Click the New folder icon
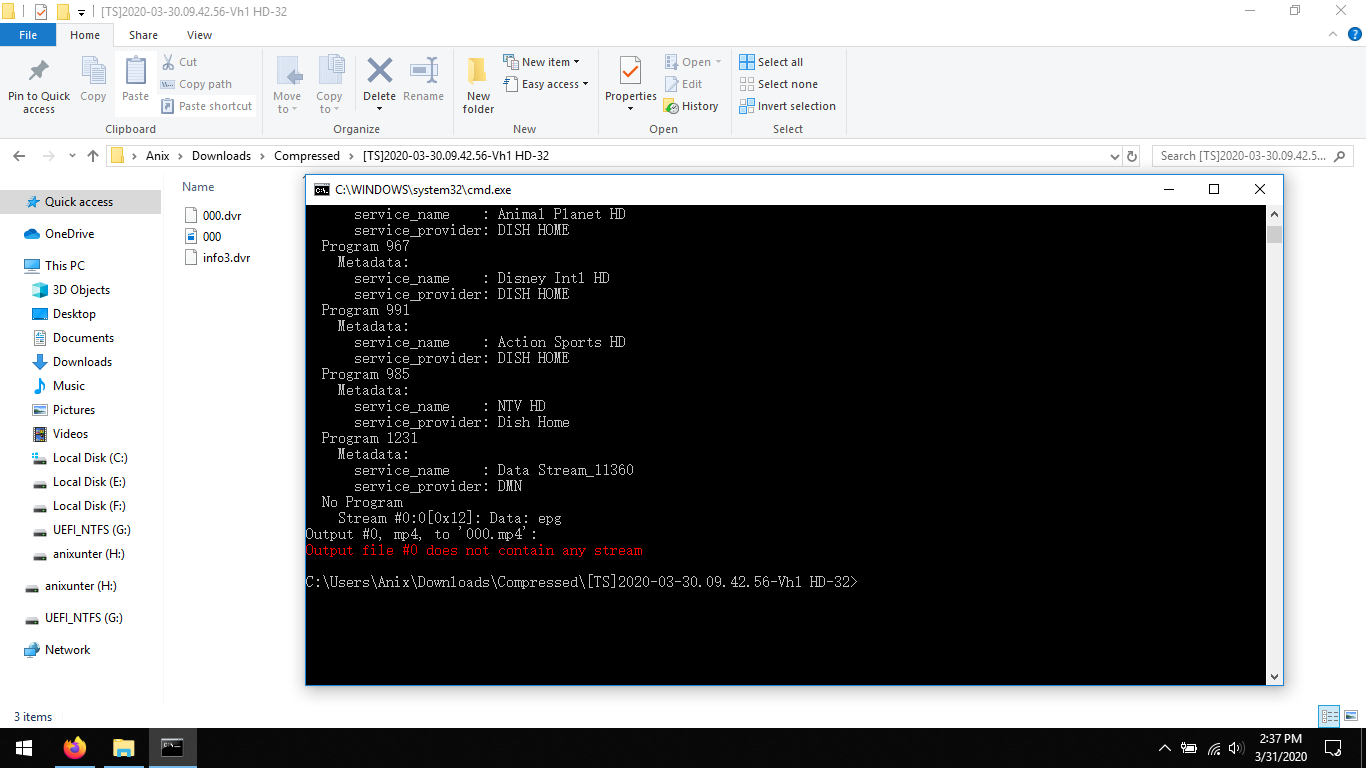The height and width of the screenshot is (768, 1366). 478,74
